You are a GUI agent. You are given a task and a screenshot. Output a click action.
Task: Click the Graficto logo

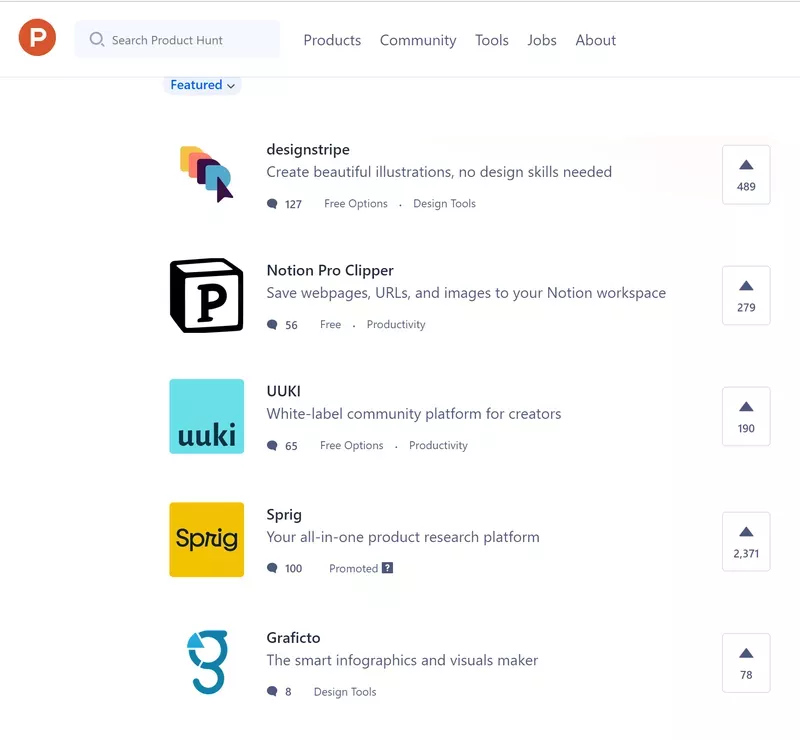(206, 661)
